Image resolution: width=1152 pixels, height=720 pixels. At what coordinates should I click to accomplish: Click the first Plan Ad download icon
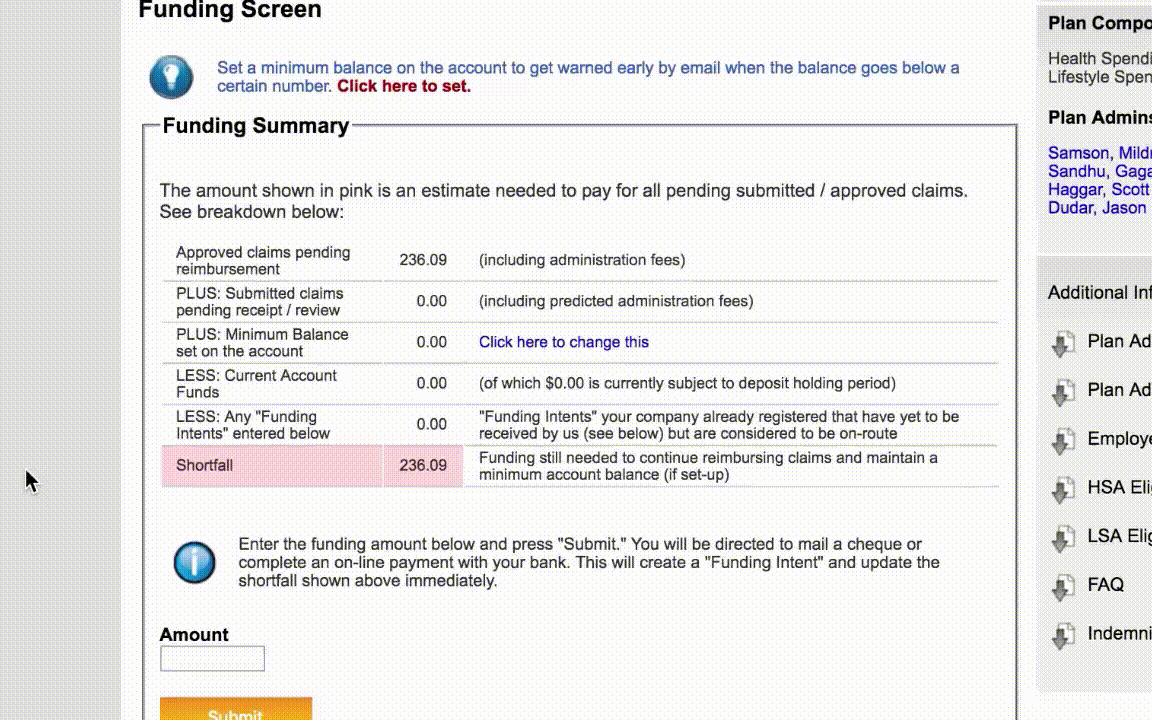1062,343
